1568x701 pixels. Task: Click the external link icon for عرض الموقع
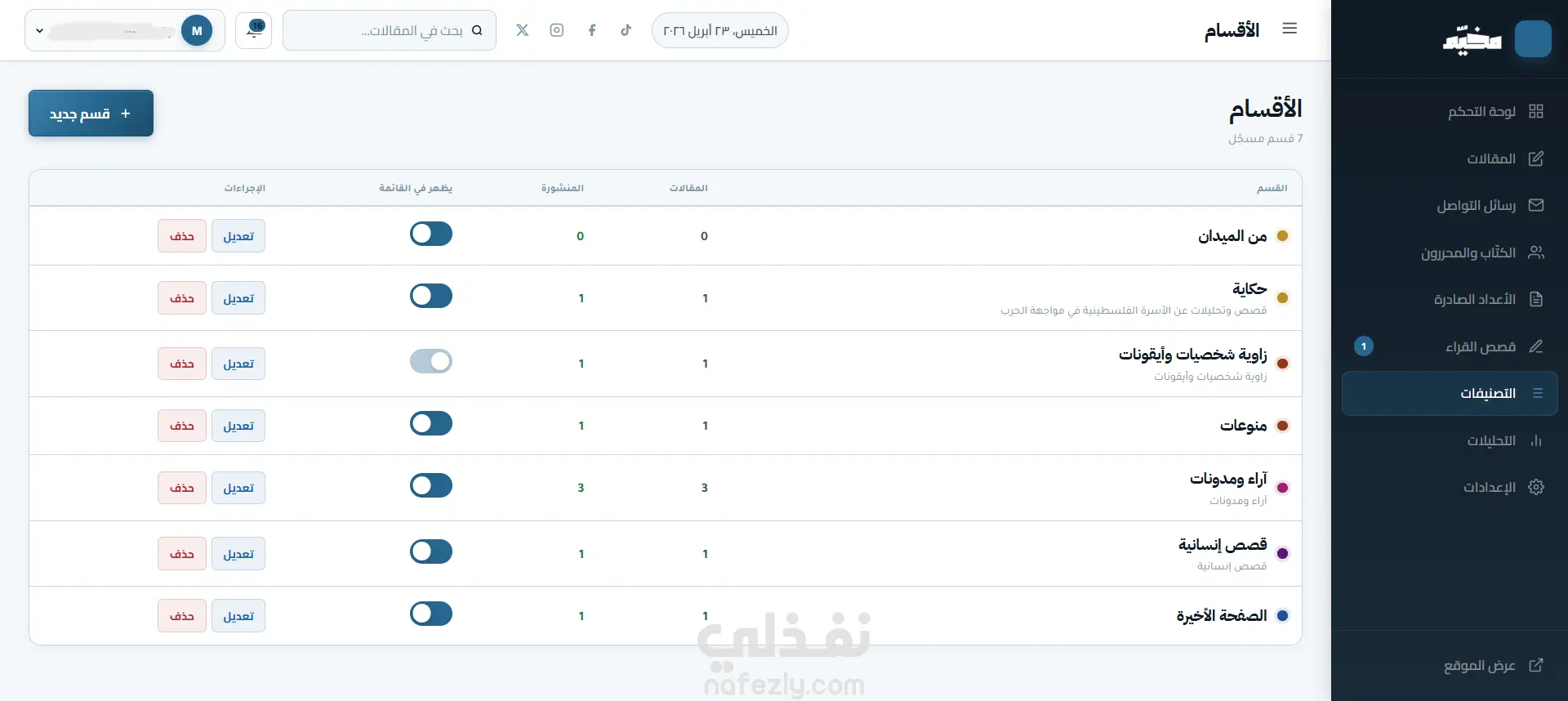coord(1536,665)
